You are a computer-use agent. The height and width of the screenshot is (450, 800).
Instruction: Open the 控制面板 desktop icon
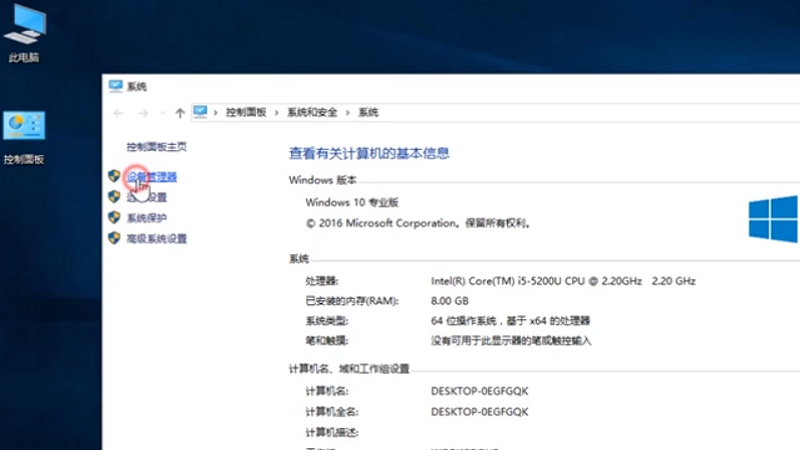(24, 138)
